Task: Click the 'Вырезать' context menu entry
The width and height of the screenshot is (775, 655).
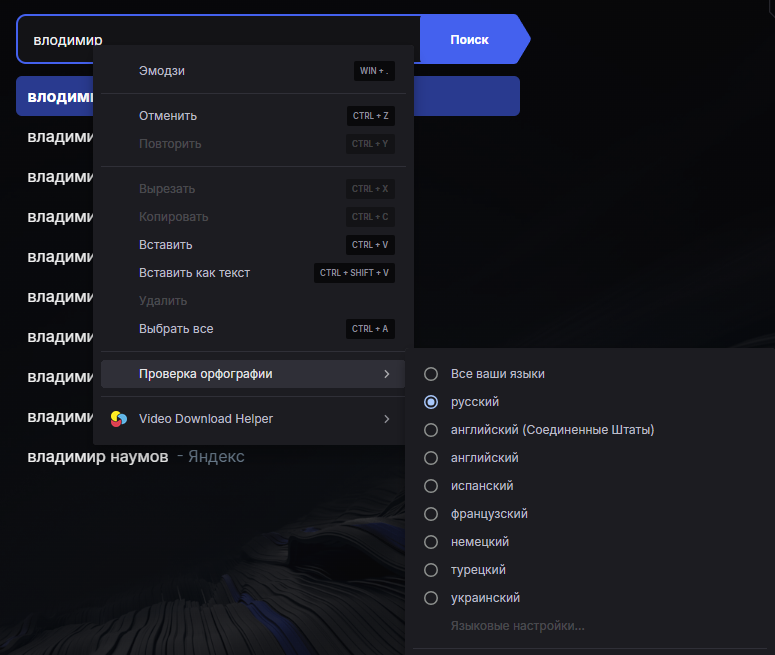Action: (253, 189)
